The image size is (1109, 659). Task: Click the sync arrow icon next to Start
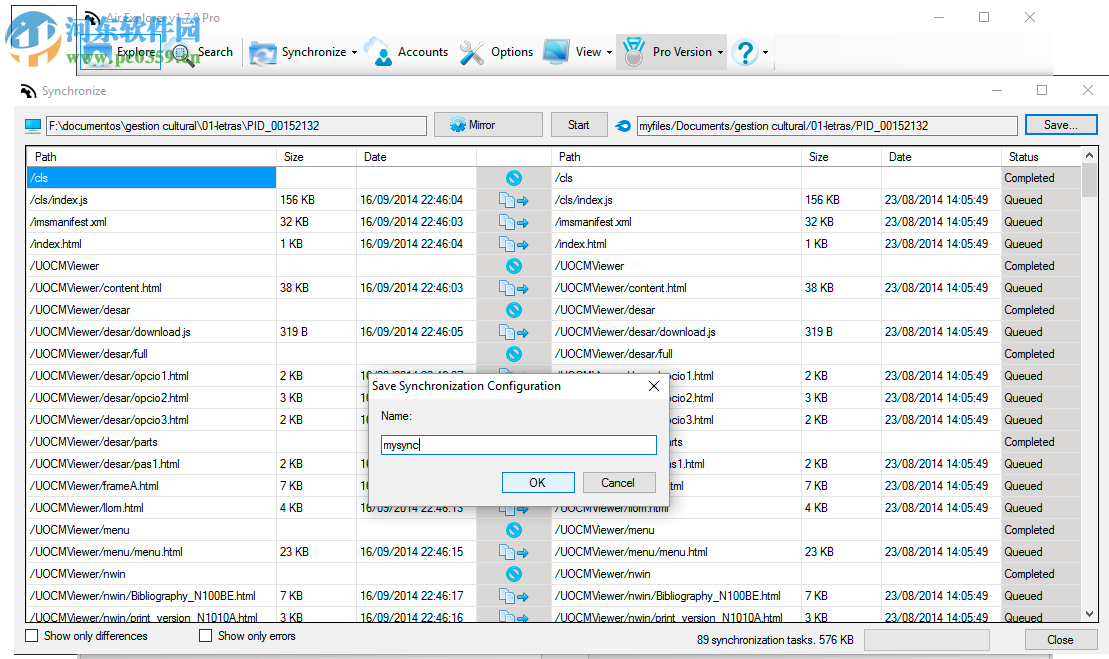click(623, 124)
